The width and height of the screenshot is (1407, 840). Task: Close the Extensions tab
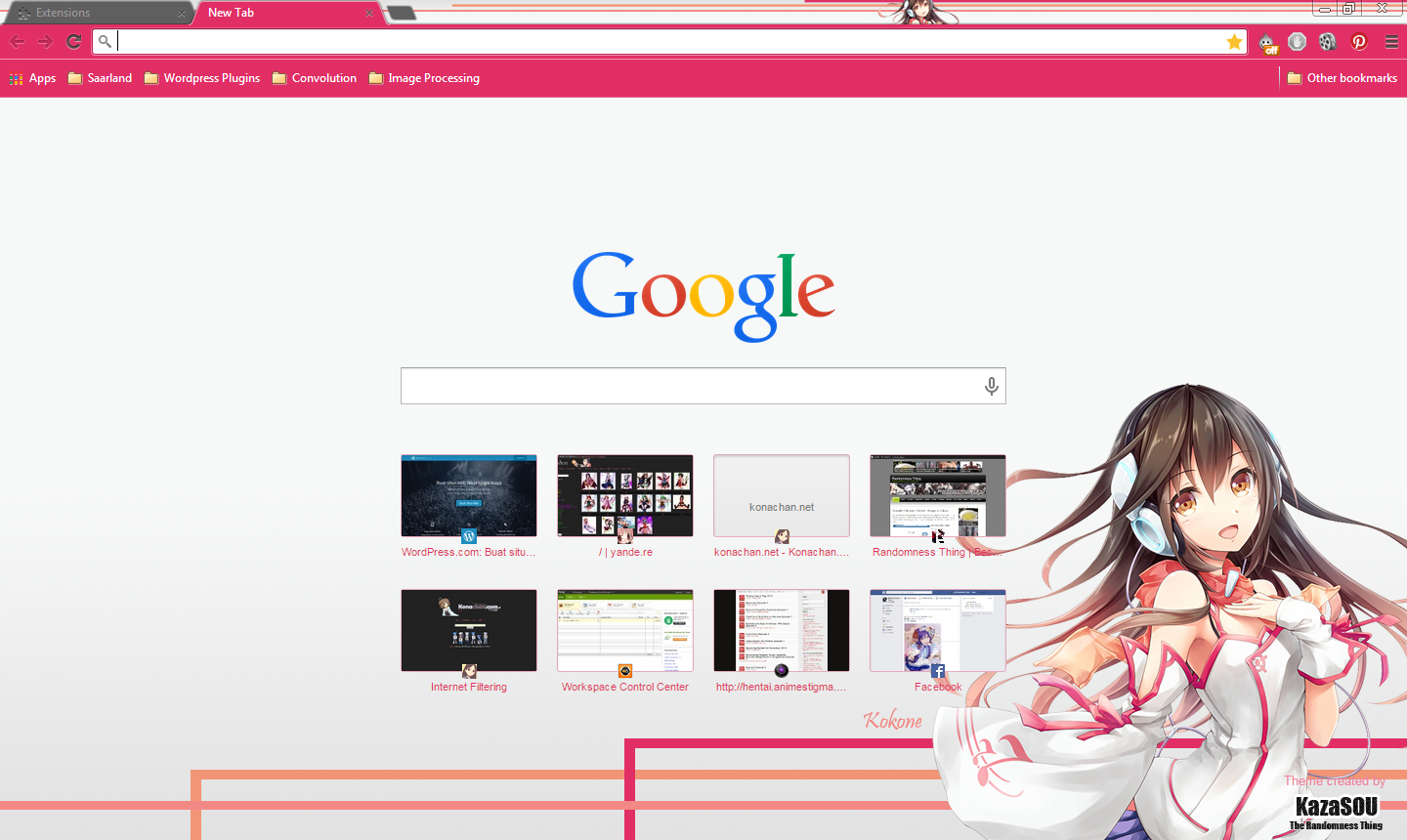pyautogui.click(x=182, y=13)
